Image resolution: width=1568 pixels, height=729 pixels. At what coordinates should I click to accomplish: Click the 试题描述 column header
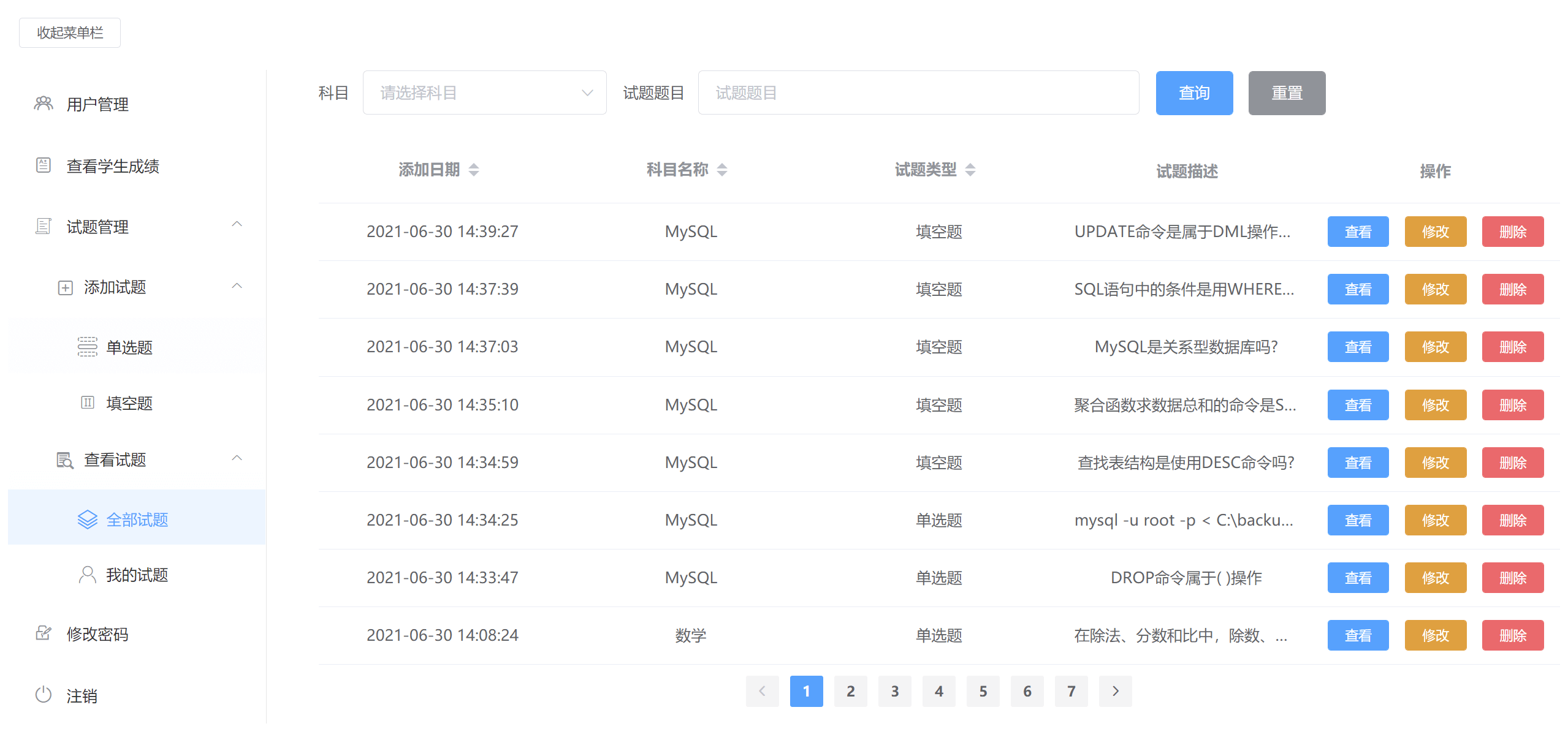click(1187, 171)
